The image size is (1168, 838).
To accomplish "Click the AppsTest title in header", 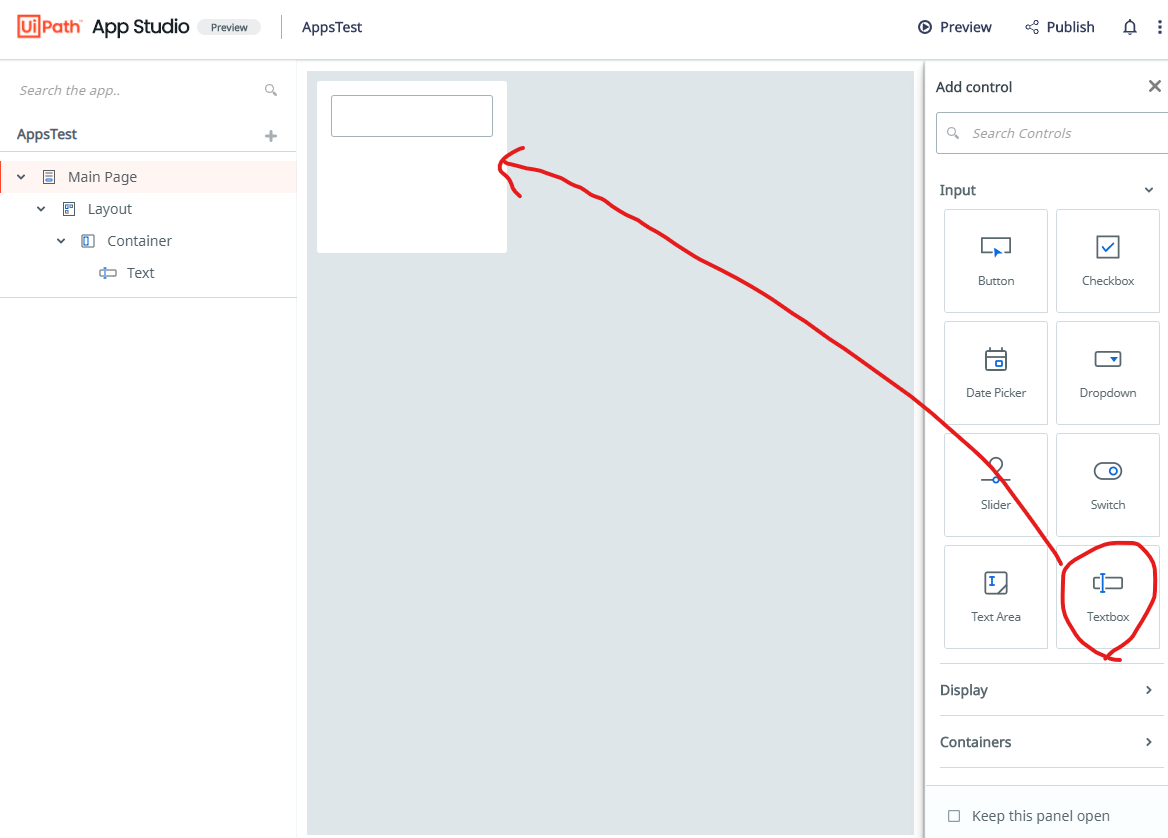I will pyautogui.click(x=331, y=28).
